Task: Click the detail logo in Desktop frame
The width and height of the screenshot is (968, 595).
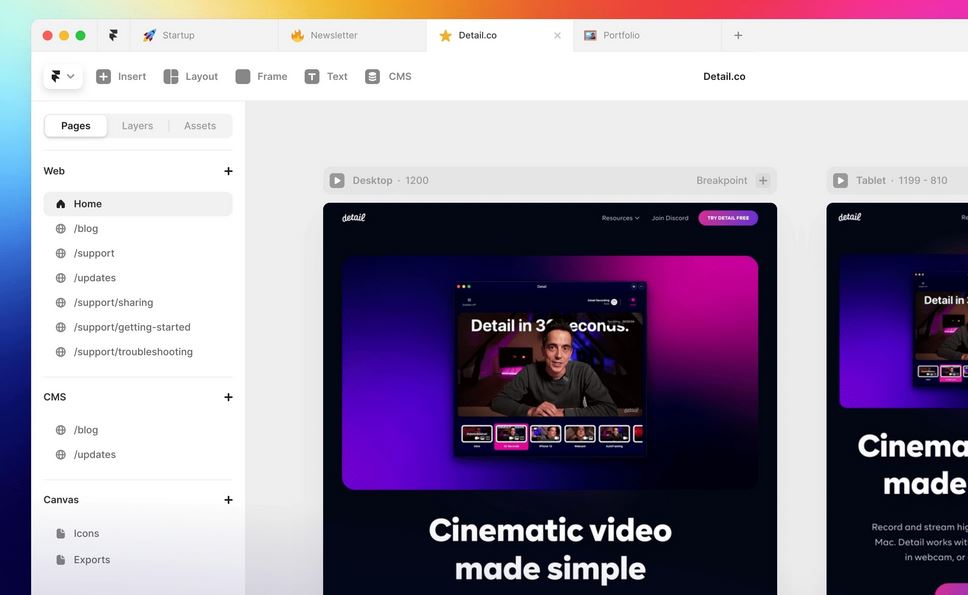Action: (354, 217)
